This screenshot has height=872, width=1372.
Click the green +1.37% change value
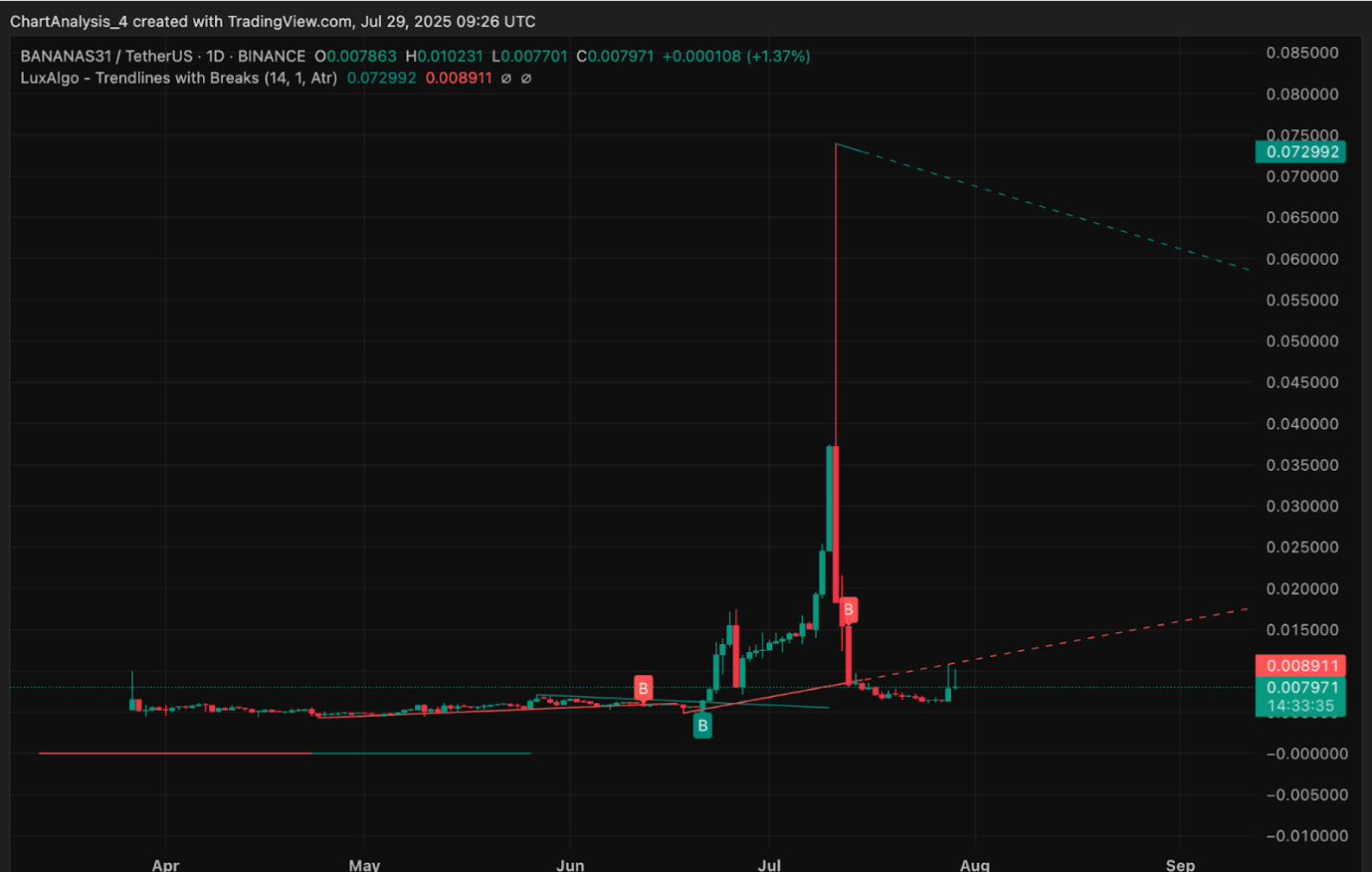(778, 57)
